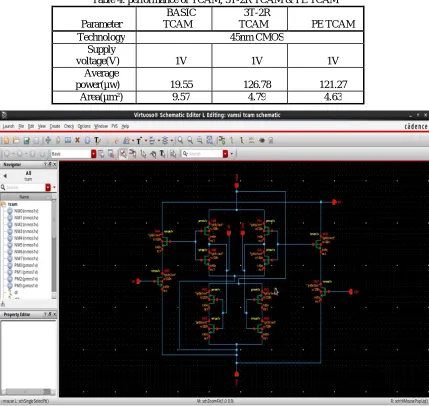Image resolution: width=429 pixels, height=406 pixels.
Task: Close the Property Editor panel
Action: [x=55, y=314]
